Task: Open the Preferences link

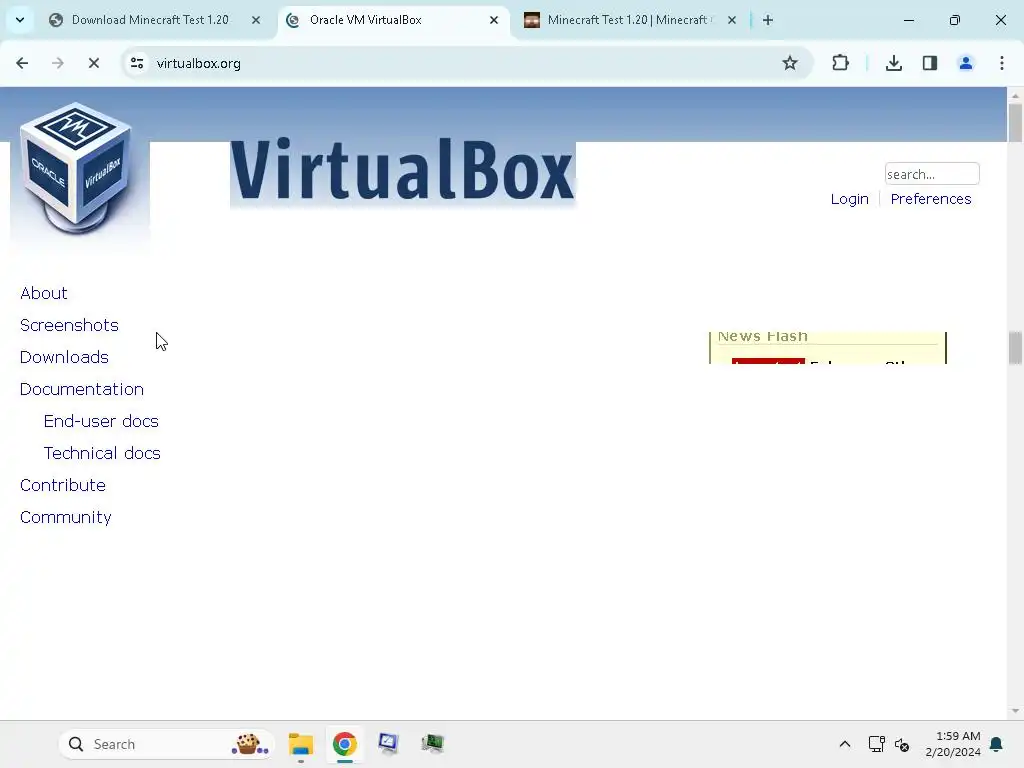Action: 931,199
